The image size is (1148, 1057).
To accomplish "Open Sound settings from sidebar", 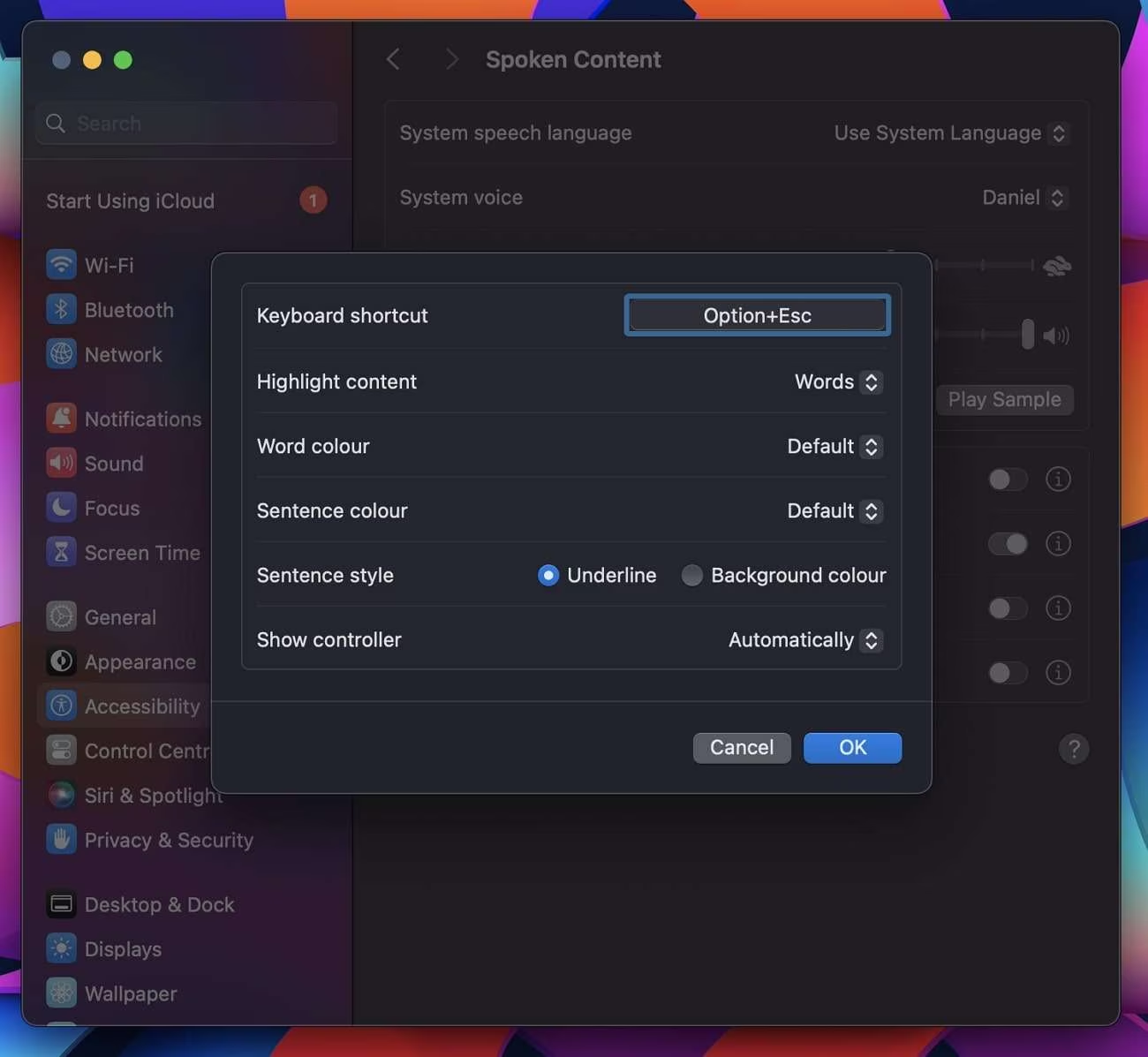I will coord(61,463).
